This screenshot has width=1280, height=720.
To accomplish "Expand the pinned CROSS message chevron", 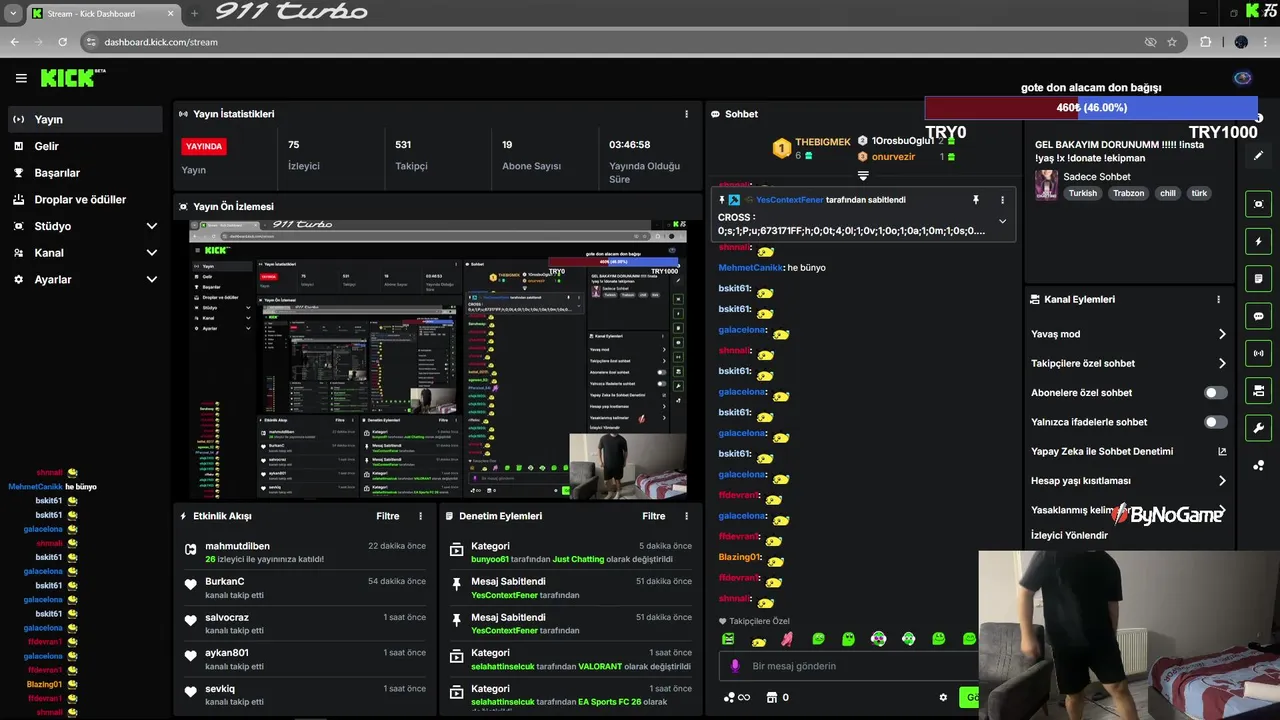I will (1002, 221).
